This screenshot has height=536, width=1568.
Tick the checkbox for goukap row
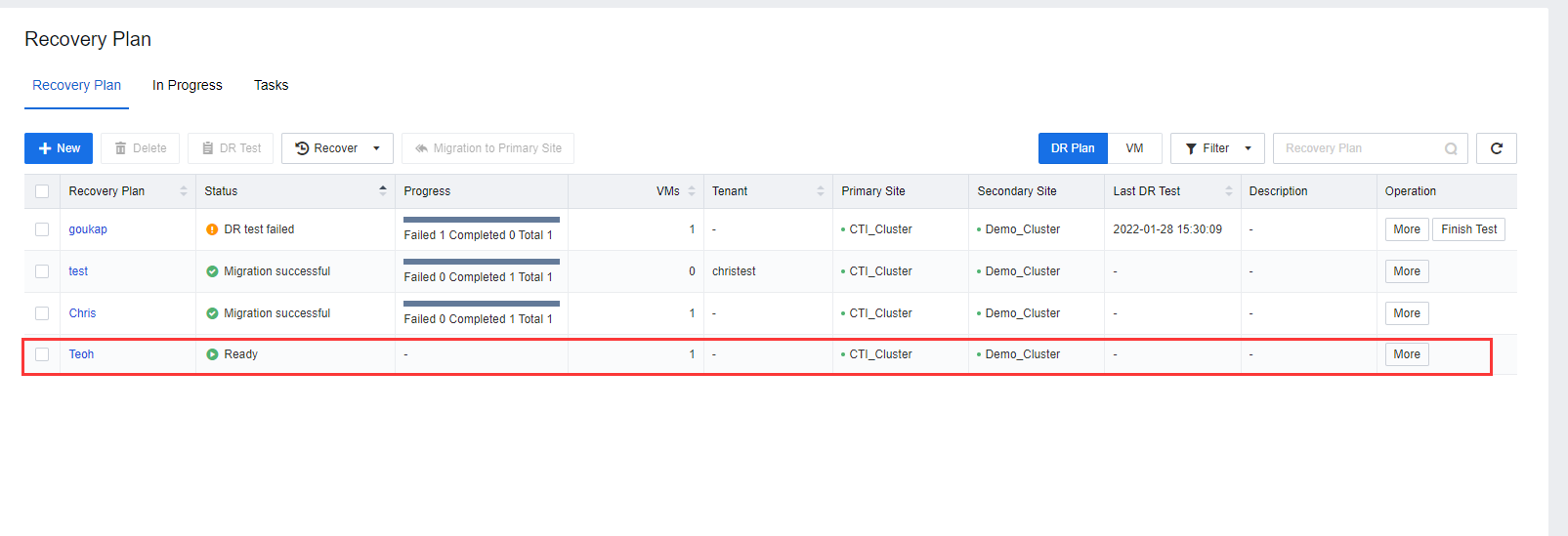click(x=42, y=229)
